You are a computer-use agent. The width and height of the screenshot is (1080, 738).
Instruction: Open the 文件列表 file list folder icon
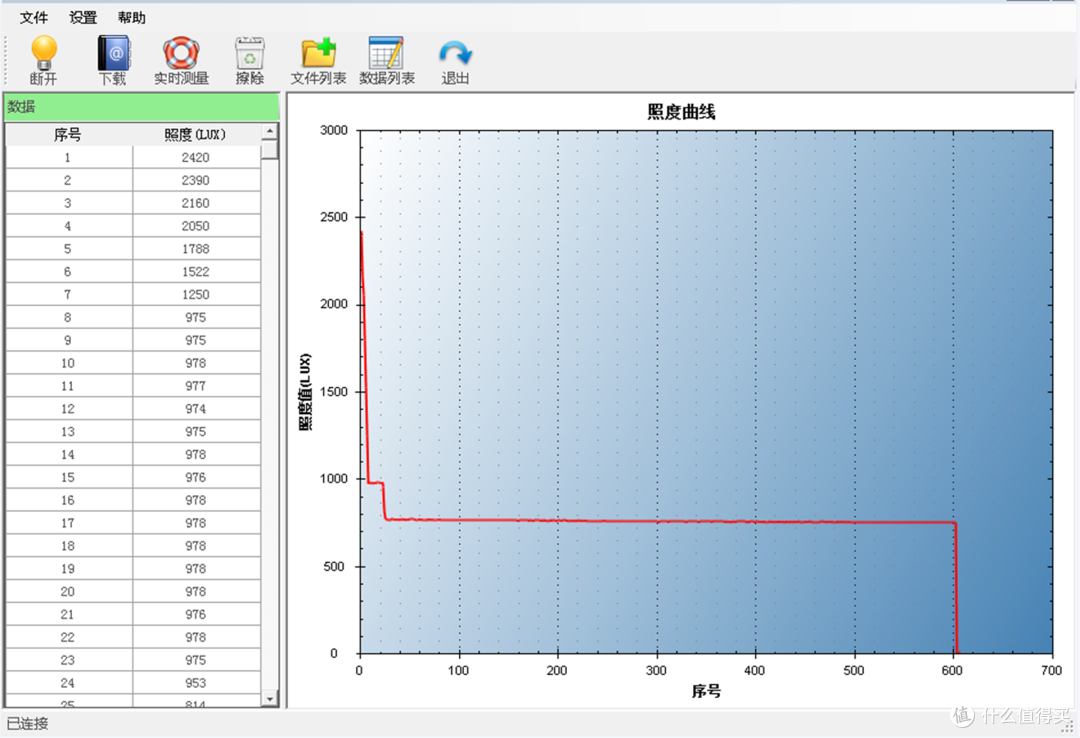tap(318, 60)
